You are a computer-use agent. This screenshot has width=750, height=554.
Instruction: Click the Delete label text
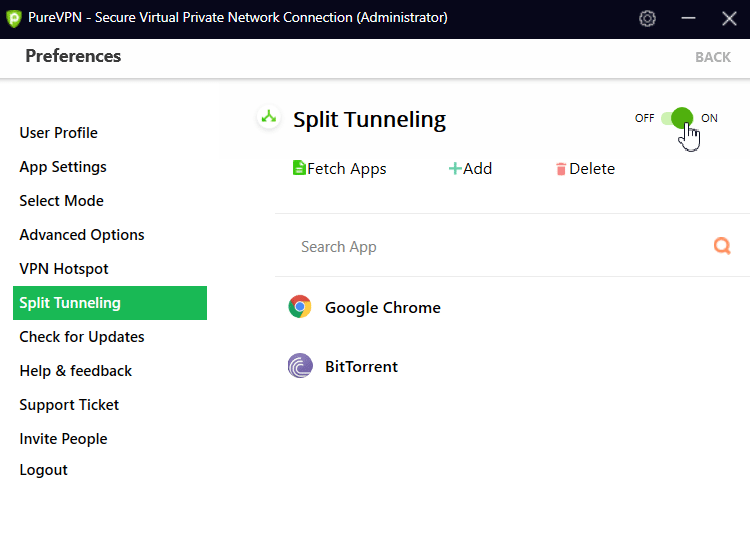(592, 168)
